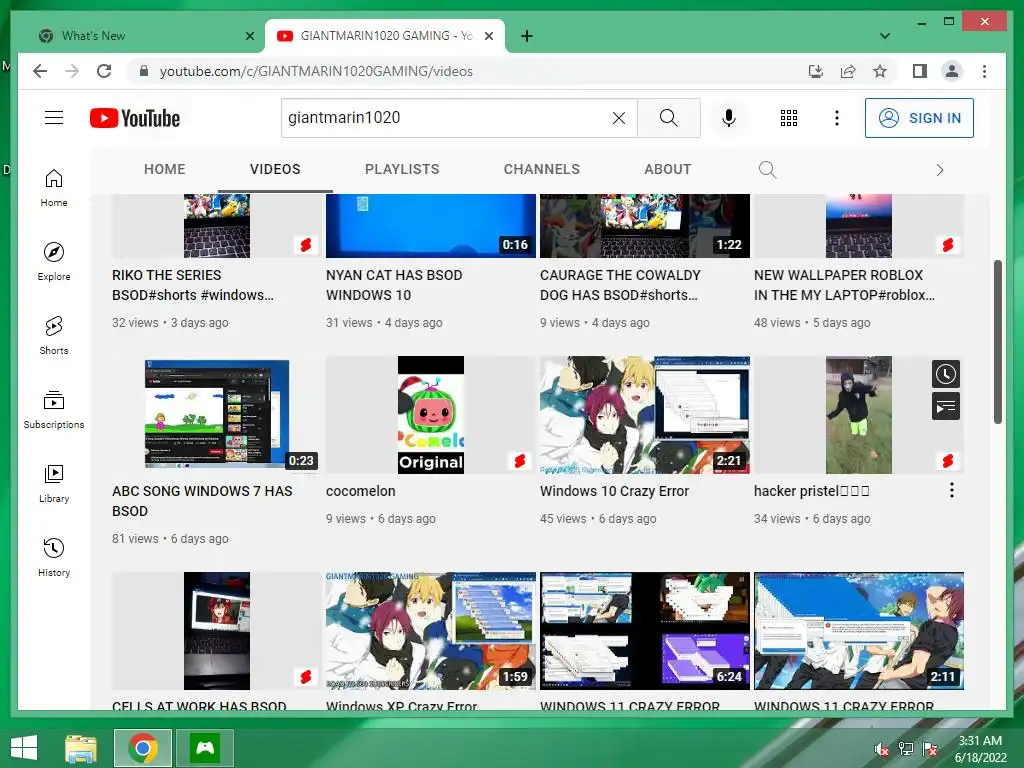Open Explore in the sidebar
The width and height of the screenshot is (1024, 768).
(54, 262)
